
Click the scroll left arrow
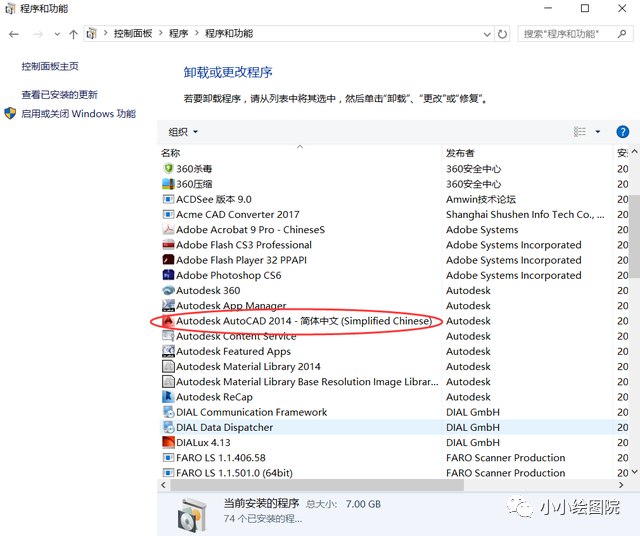[164, 485]
